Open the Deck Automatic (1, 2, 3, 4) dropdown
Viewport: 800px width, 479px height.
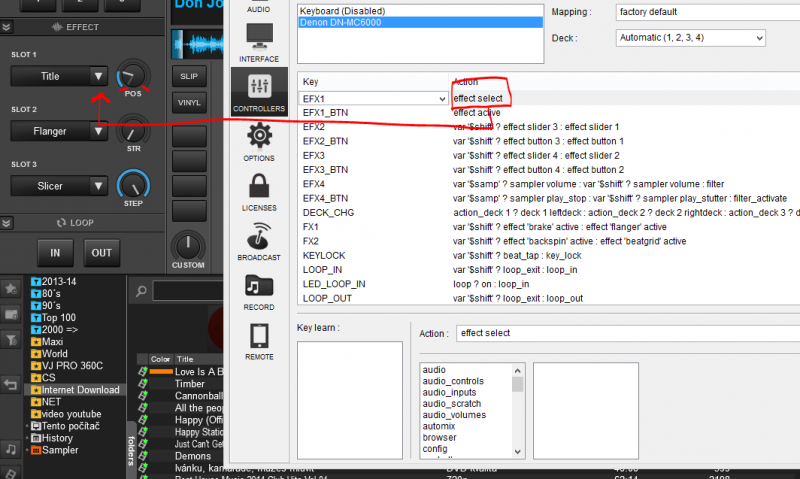point(690,38)
